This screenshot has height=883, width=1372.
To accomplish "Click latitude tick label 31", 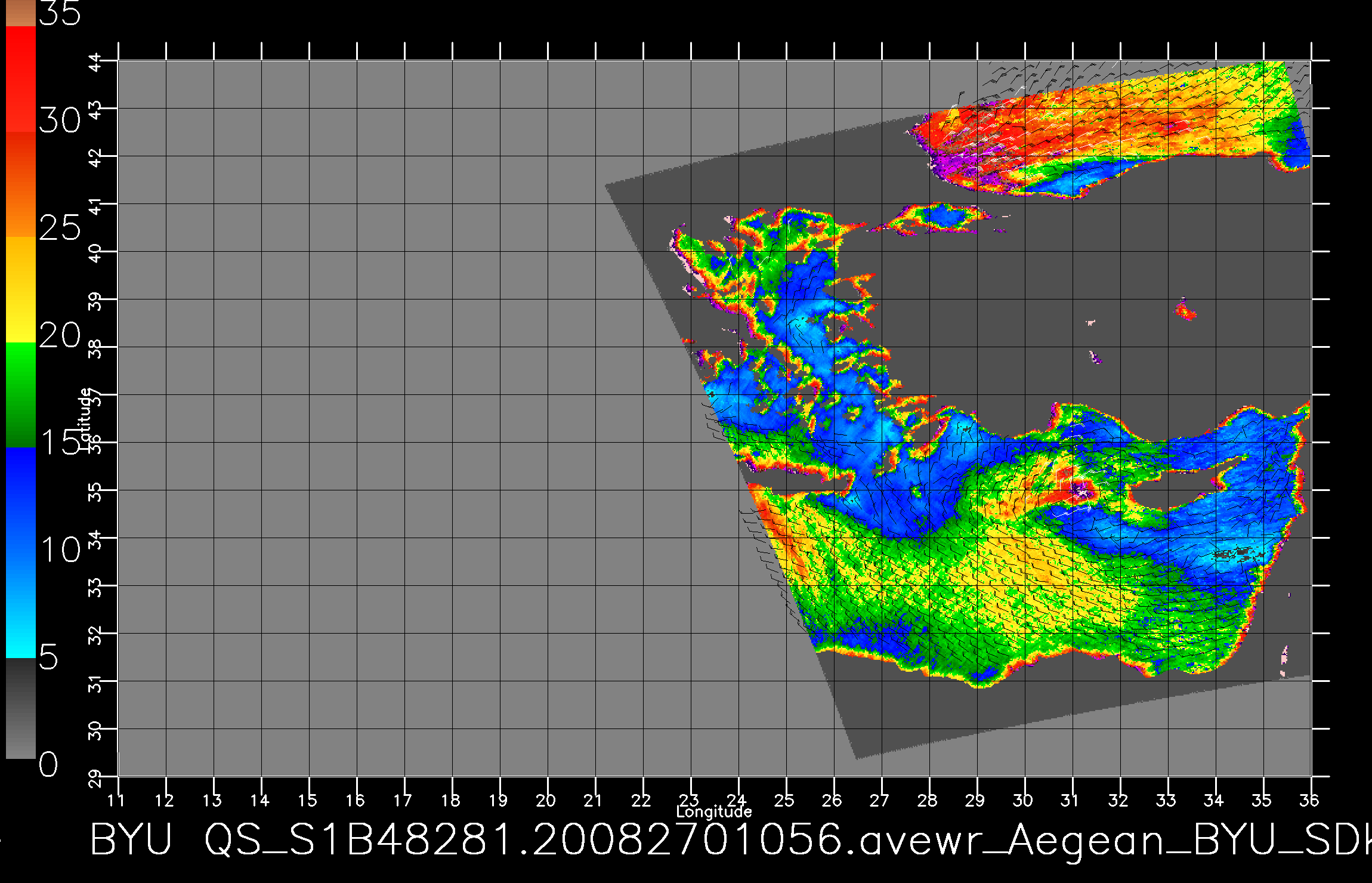I will click(95, 684).
